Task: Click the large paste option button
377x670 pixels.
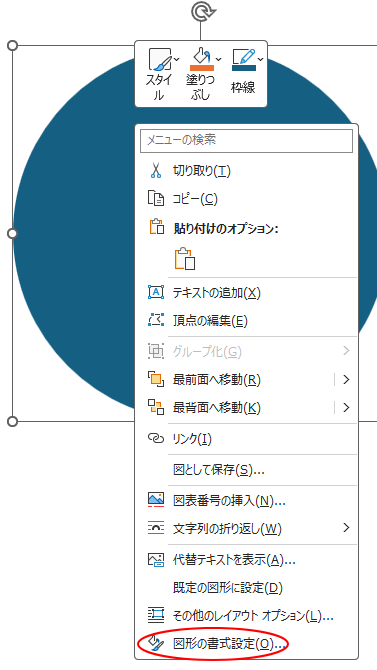Action: coord(185,259)
